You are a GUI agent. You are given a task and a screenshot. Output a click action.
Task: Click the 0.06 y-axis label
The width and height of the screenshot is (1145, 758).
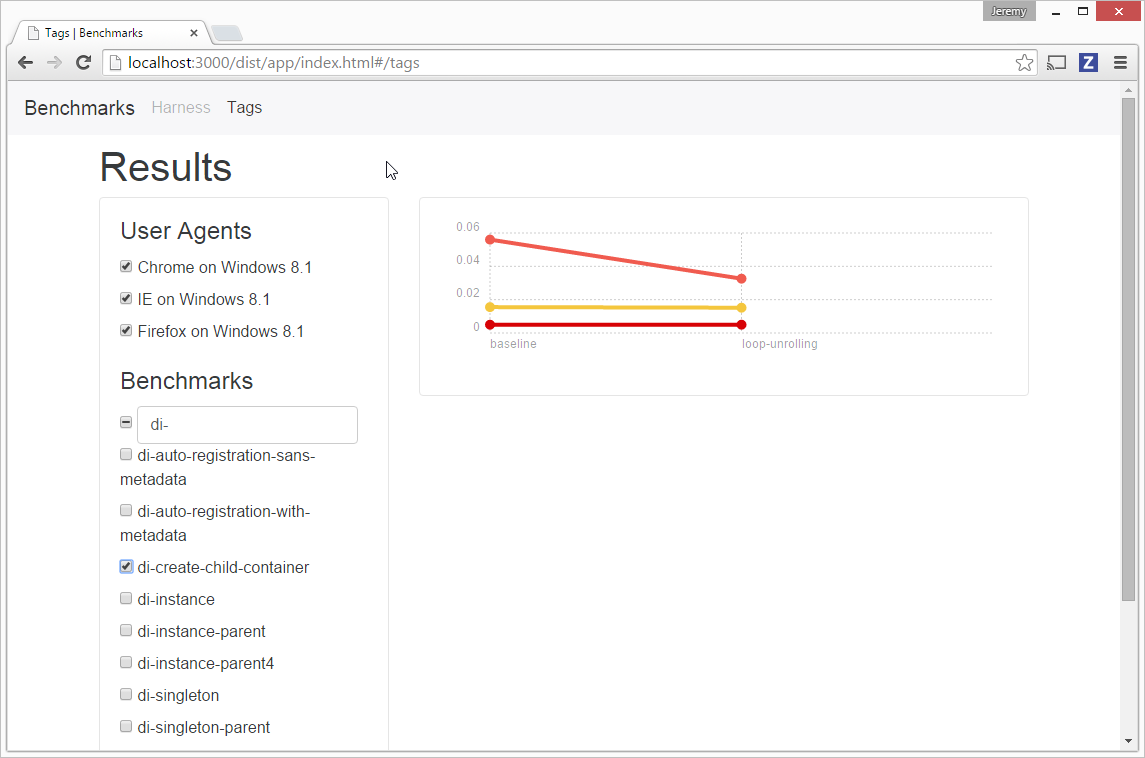(468, 227)
